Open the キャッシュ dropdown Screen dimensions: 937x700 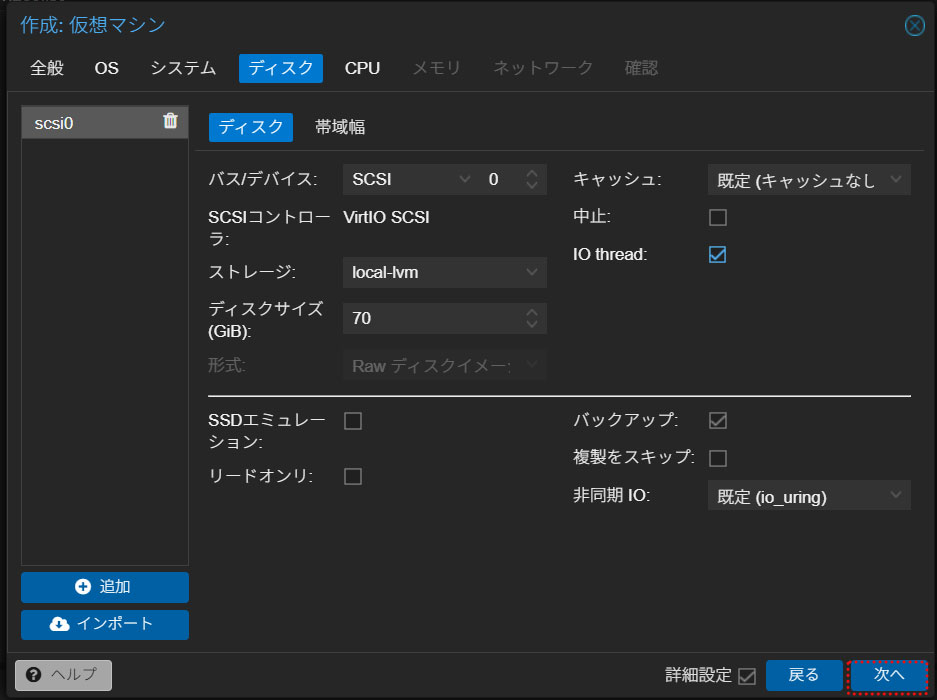coord(808,180)
